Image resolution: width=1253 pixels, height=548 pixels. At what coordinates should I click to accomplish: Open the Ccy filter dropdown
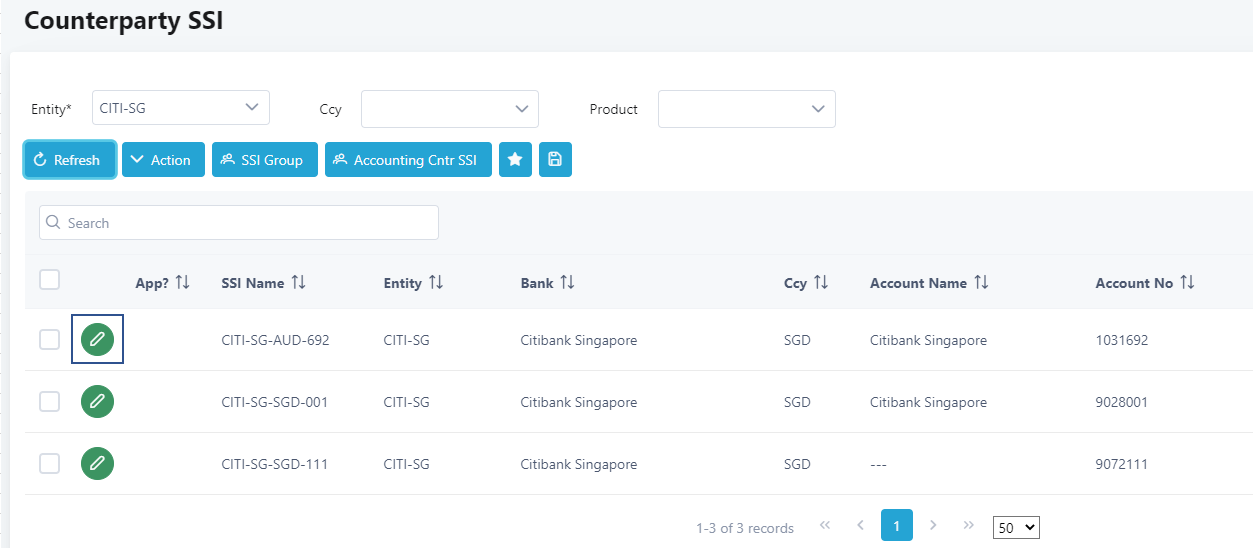(450, 109)
